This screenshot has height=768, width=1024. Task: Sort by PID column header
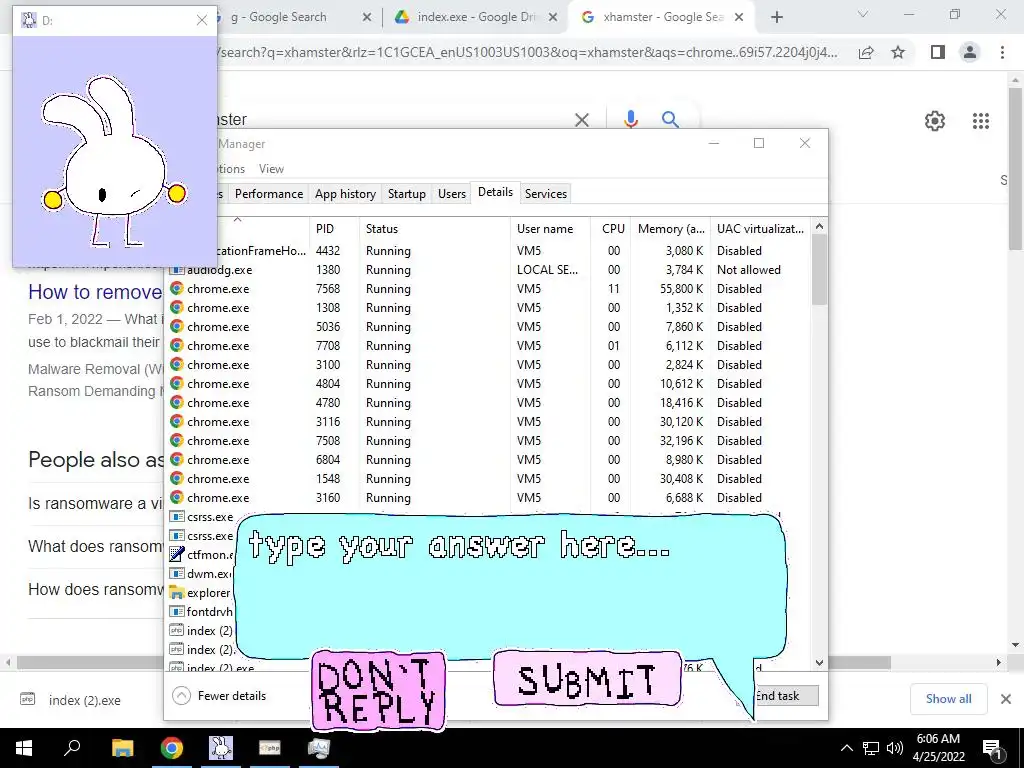pos(334,229)
